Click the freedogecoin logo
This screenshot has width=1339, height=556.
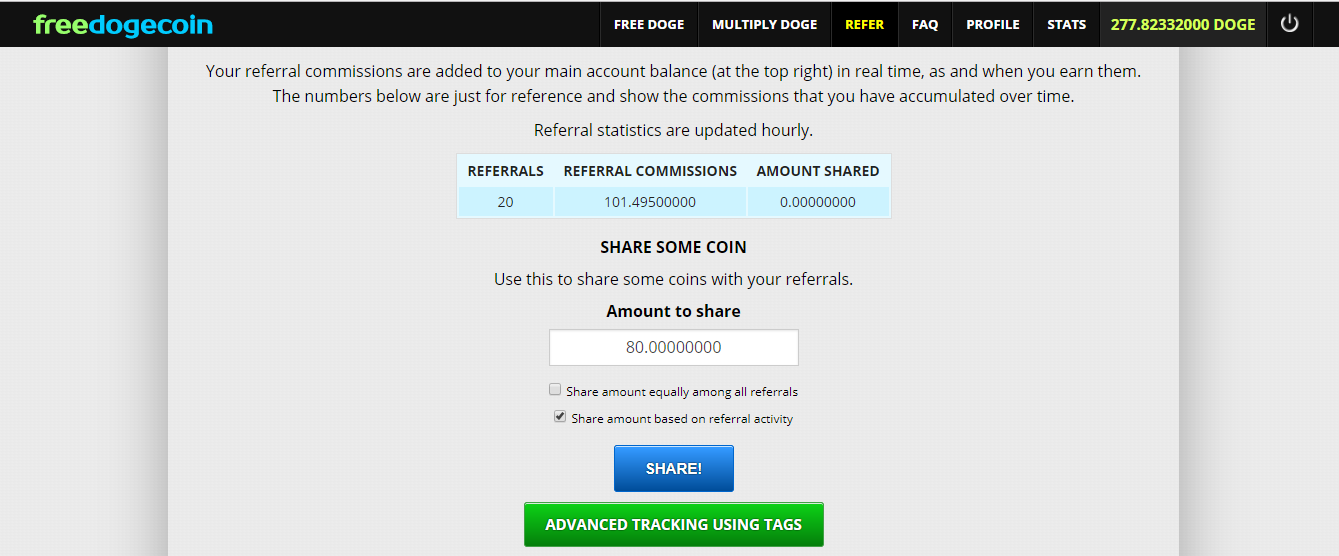(123, 24)
